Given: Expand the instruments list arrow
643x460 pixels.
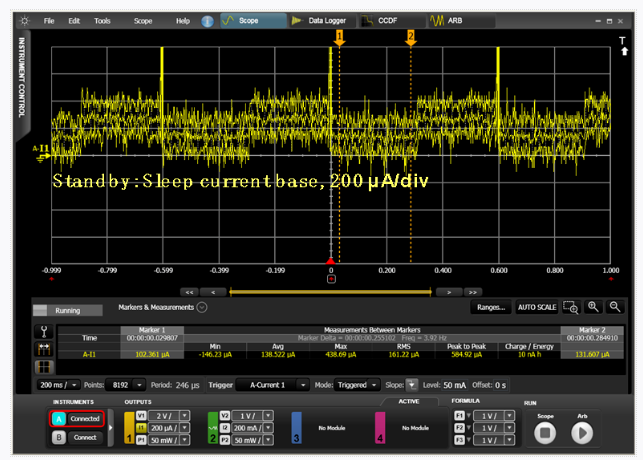Looking at the screenshot, I should tap(110, 428).
